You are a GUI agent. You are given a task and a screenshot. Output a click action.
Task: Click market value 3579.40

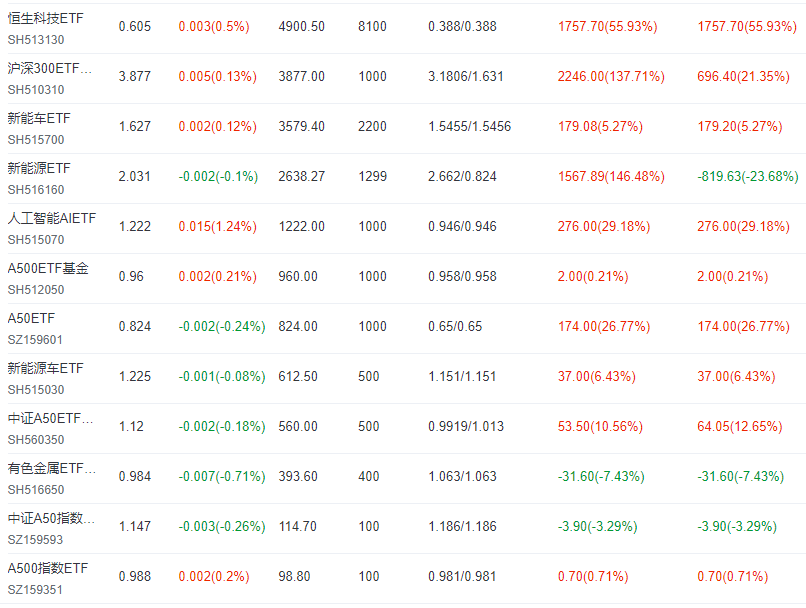301,126
